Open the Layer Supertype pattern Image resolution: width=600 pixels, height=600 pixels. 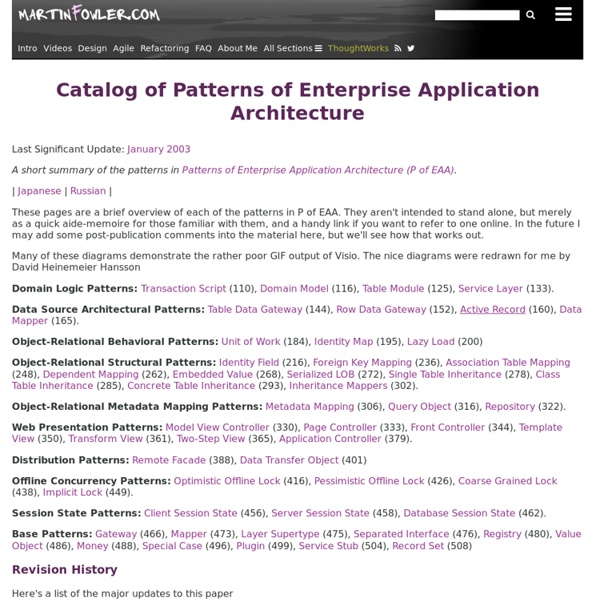280,534
